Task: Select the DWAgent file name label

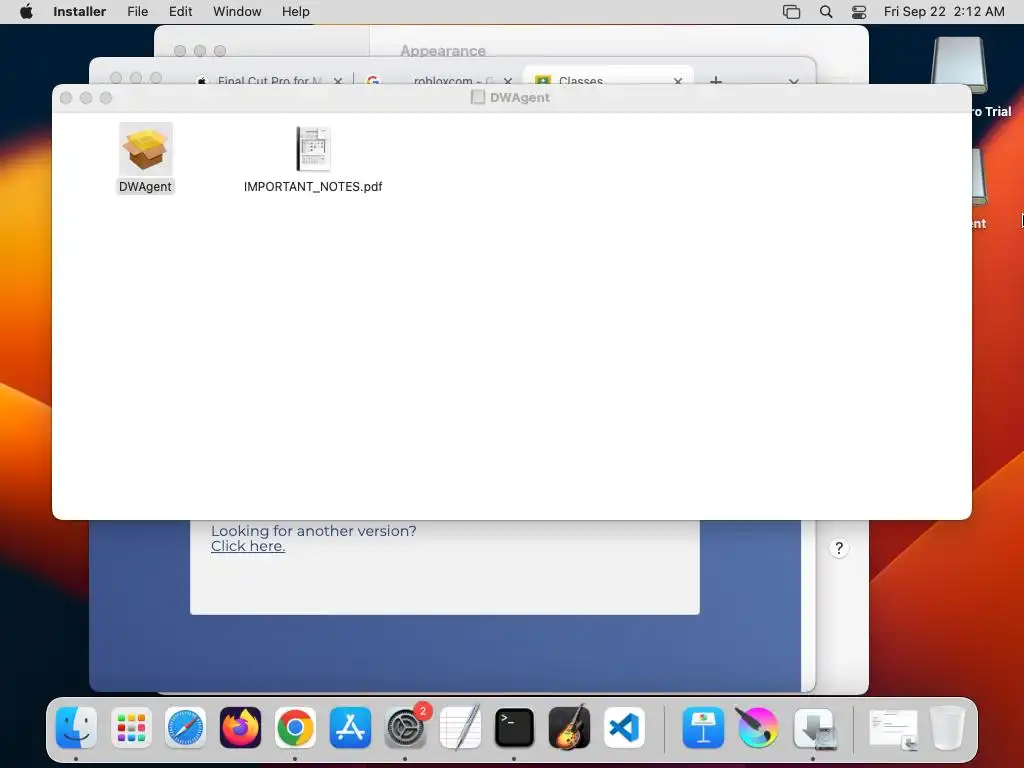Action: pos(145,187)
